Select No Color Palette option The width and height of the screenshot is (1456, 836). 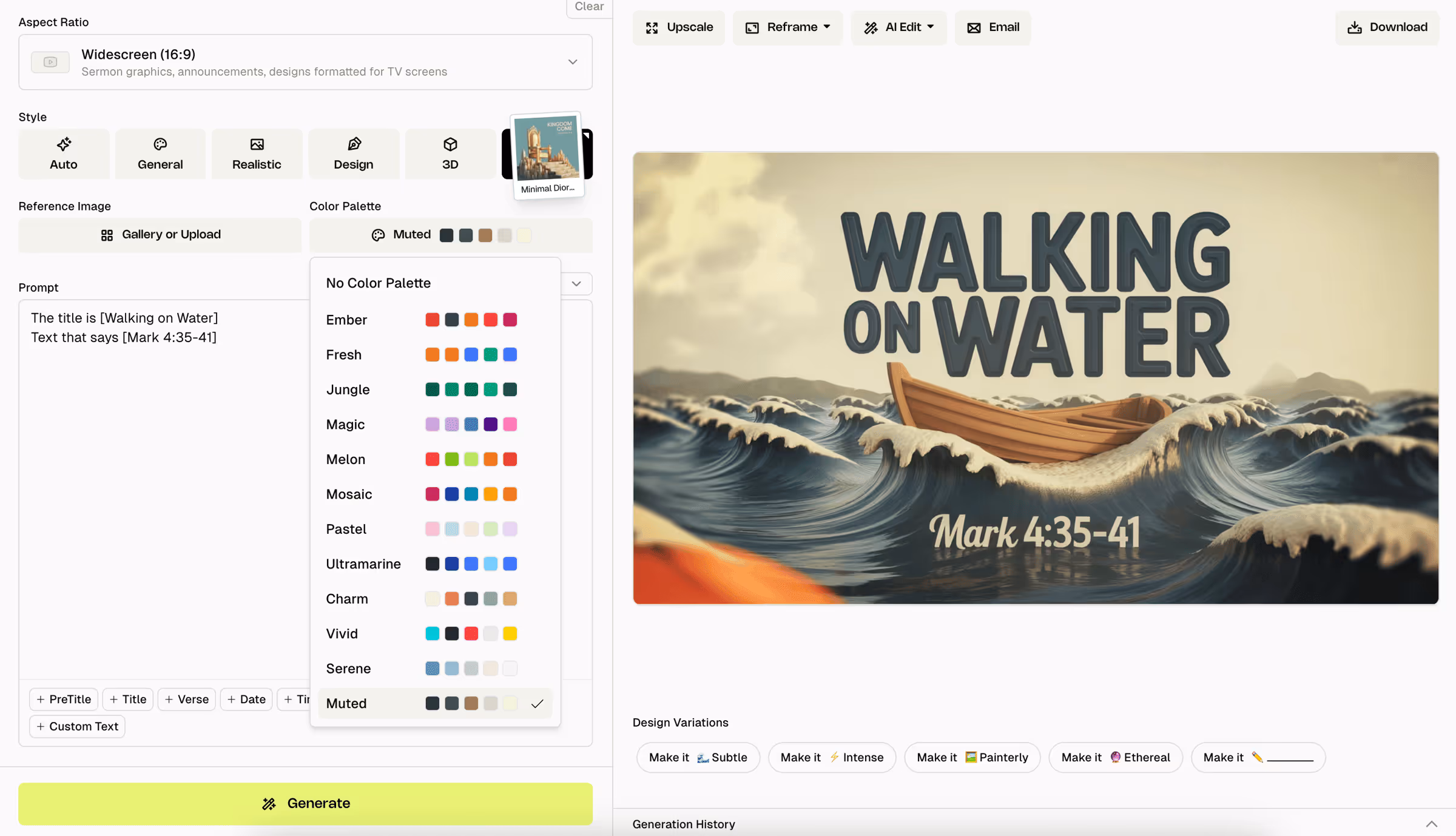pyautogui.click(x=379, y=283)
